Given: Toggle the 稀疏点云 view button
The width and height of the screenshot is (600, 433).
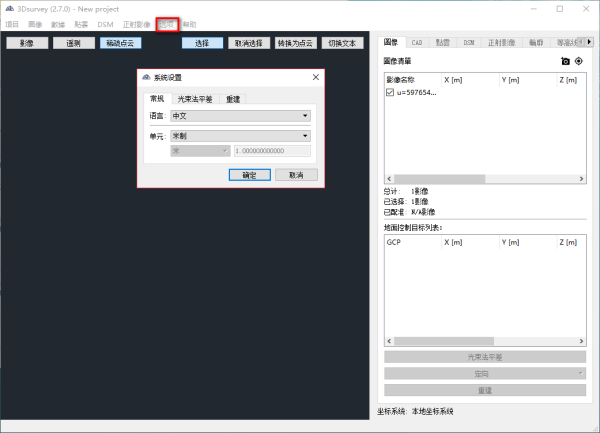Looking at the screenshot, I should click(121, 43).
